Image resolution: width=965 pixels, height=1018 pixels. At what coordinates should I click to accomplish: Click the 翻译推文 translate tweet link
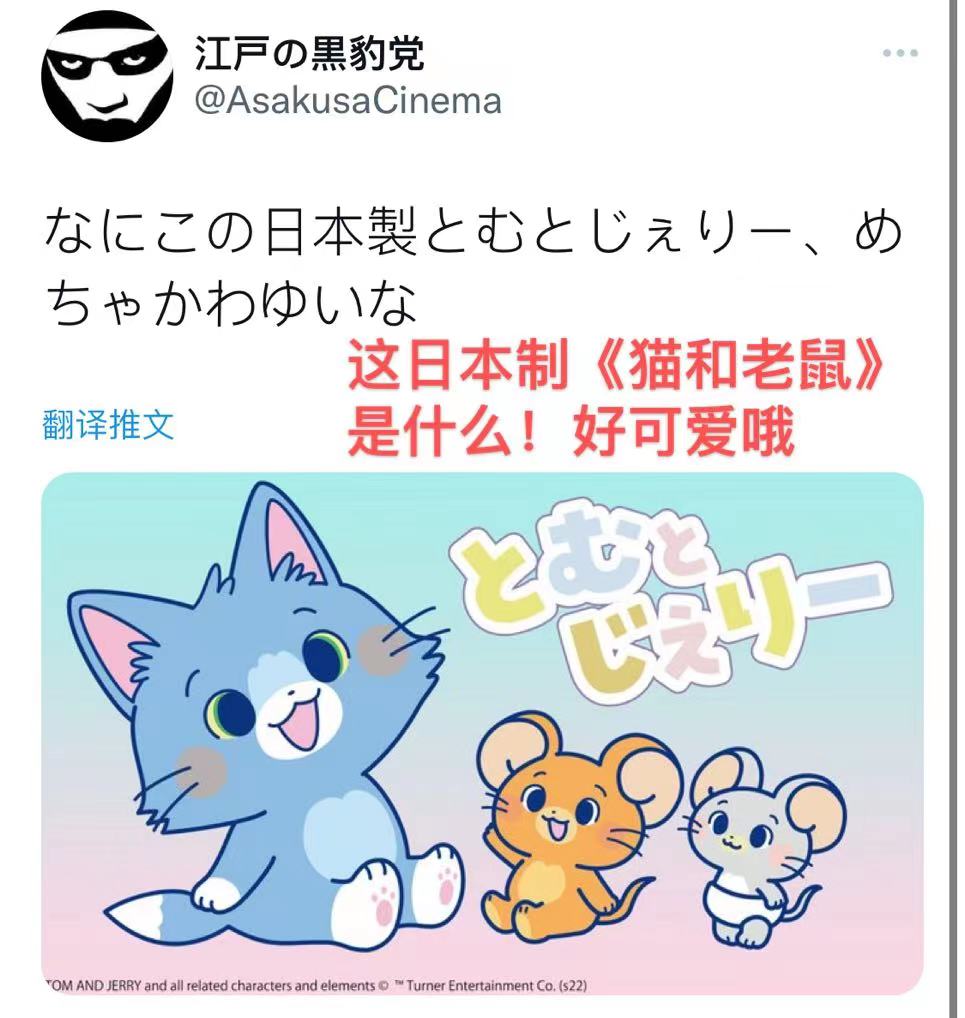tap(108, 425)
